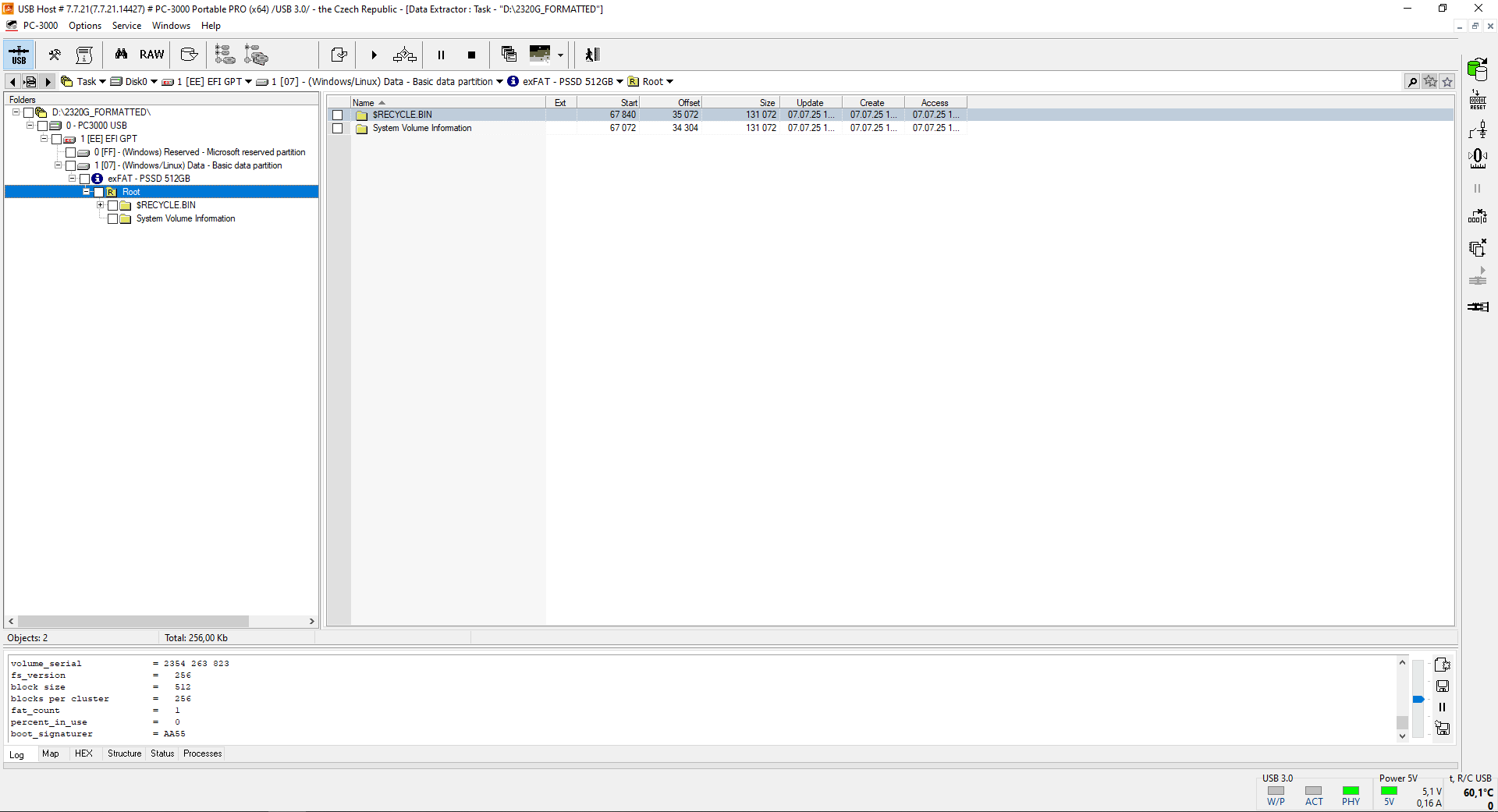The width and height of the screenshot is (1498, 812).
Task: Expand the $RECYCLE.BIN folder in tree
Action: (x=100, y=205)
